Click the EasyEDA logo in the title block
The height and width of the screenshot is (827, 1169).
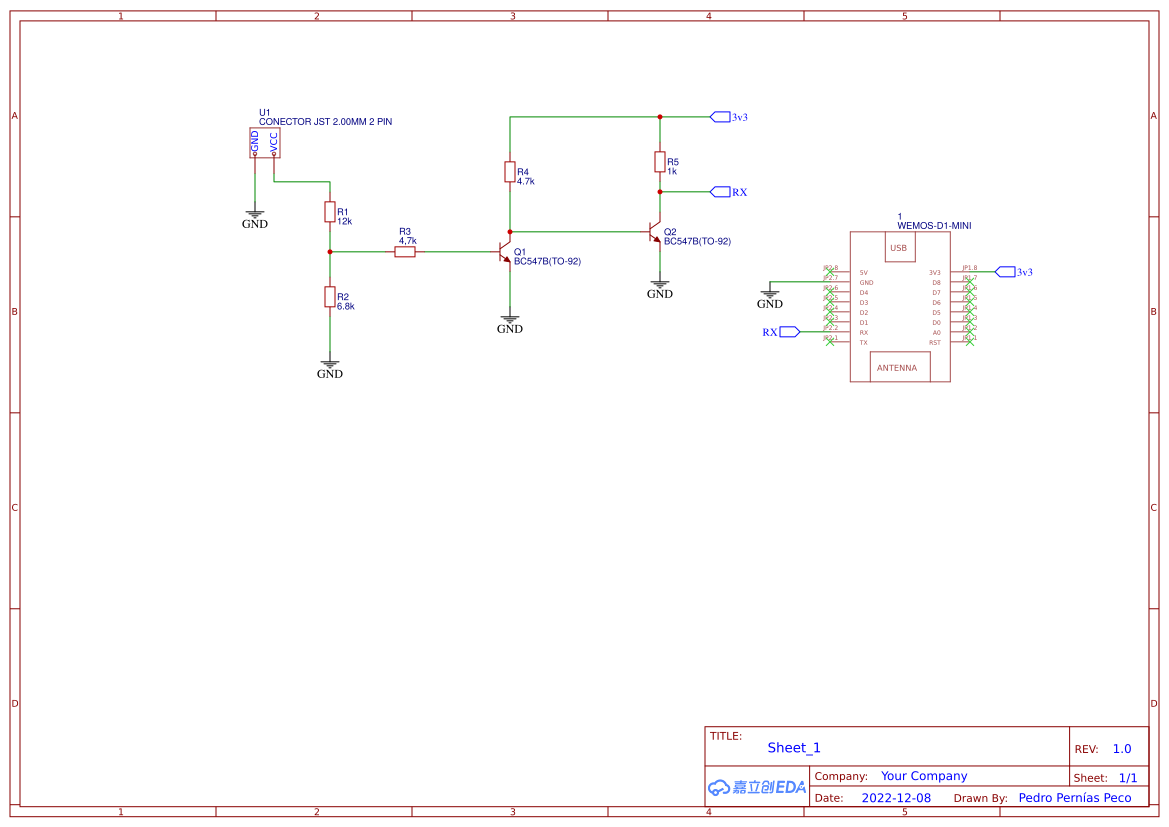(x=755, y=788)
